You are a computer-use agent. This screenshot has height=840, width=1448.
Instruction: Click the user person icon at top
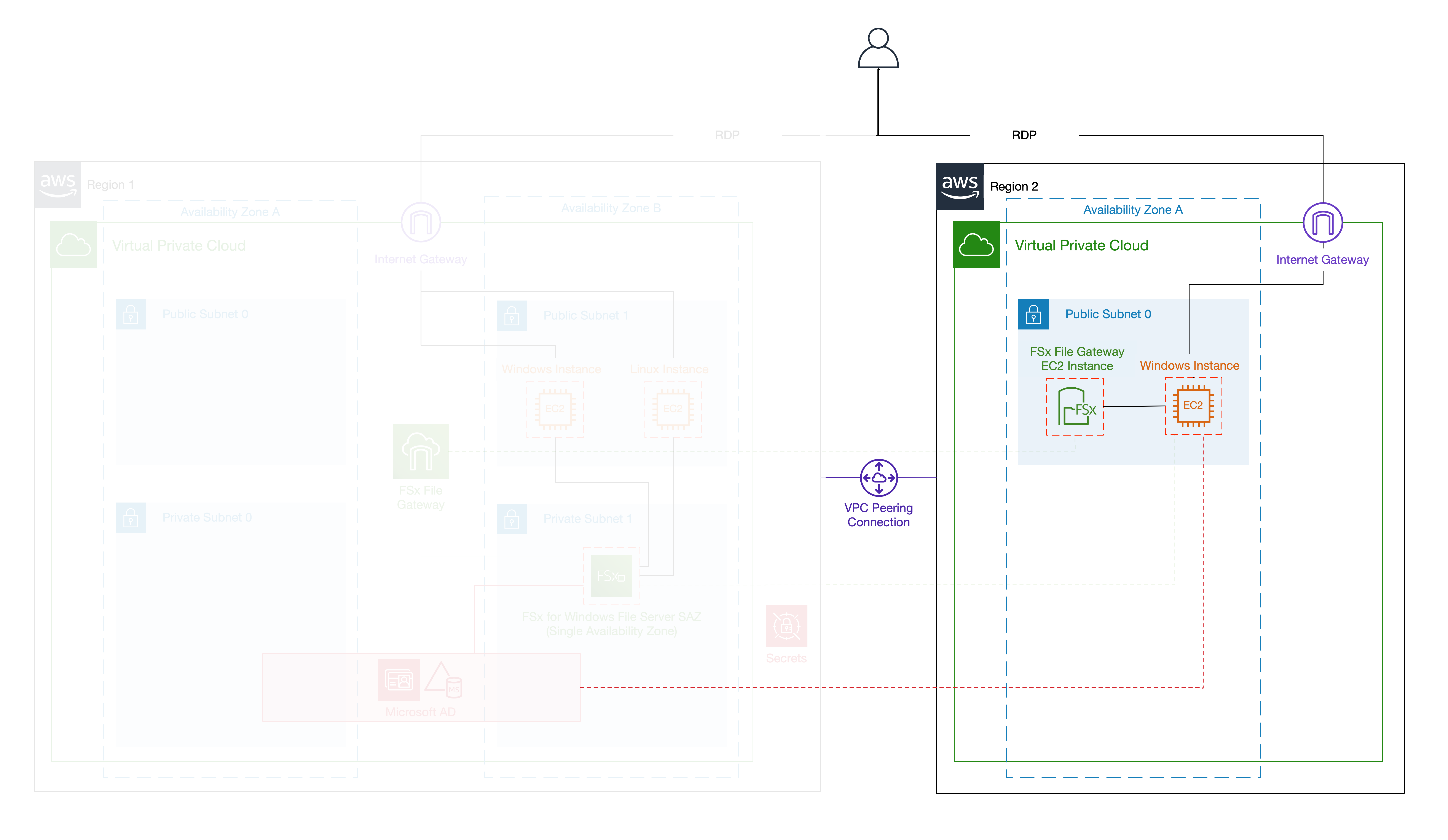(x=878, y=48)
